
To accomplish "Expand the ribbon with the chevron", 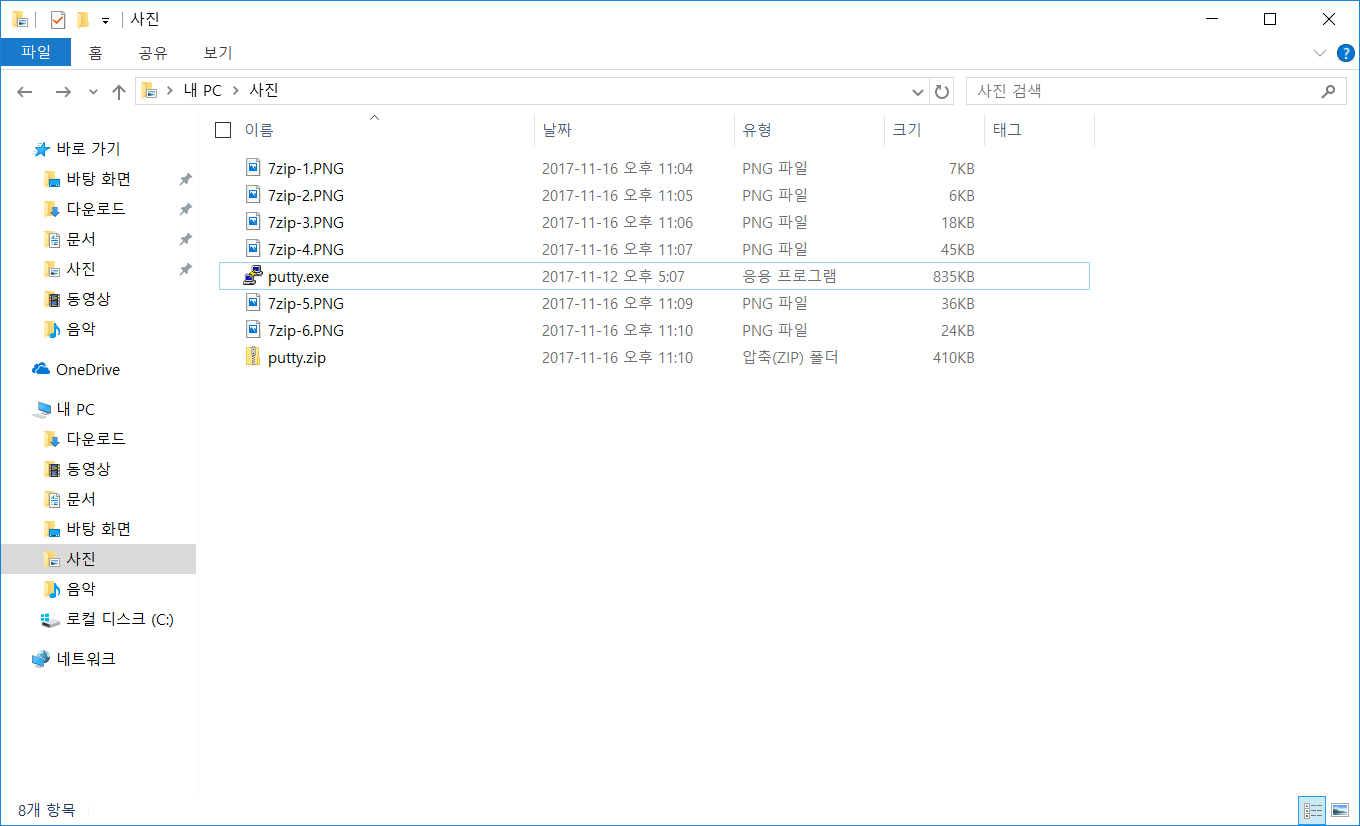I will [x=1319, y=52].
